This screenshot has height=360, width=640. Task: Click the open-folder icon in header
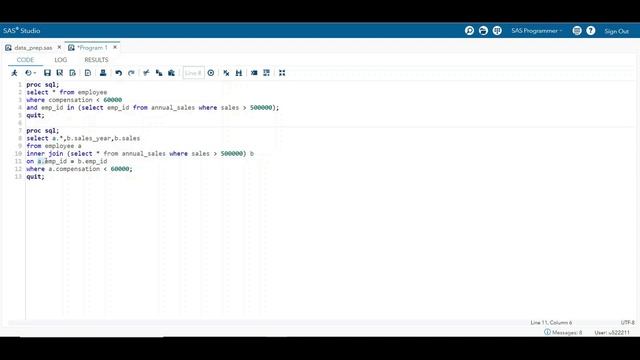point(483,31)
